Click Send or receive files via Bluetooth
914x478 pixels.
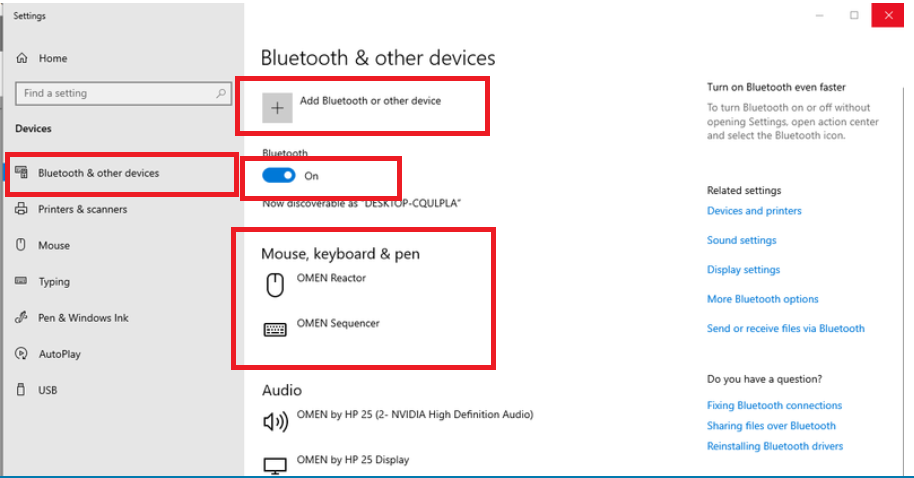pyautogui.click(x=785, y=329)
